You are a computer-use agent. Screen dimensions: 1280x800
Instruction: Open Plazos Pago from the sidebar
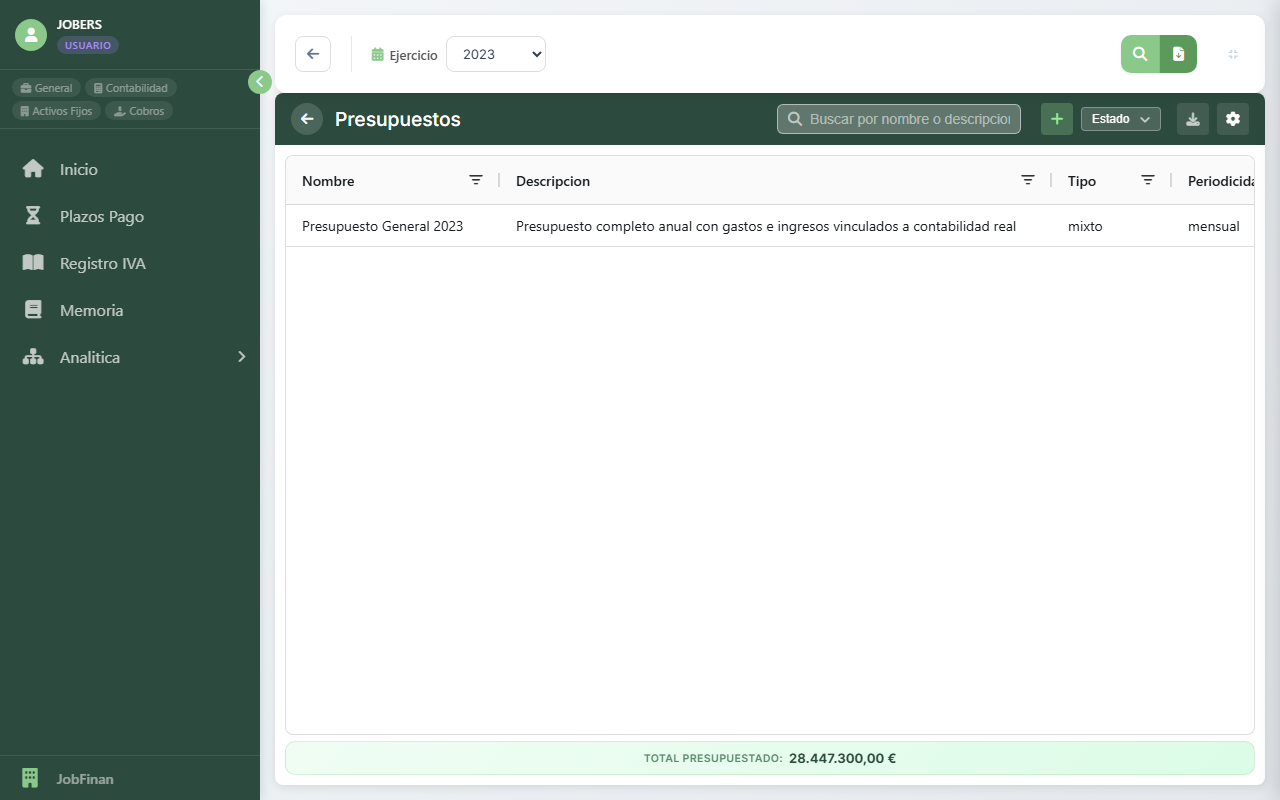101,216
